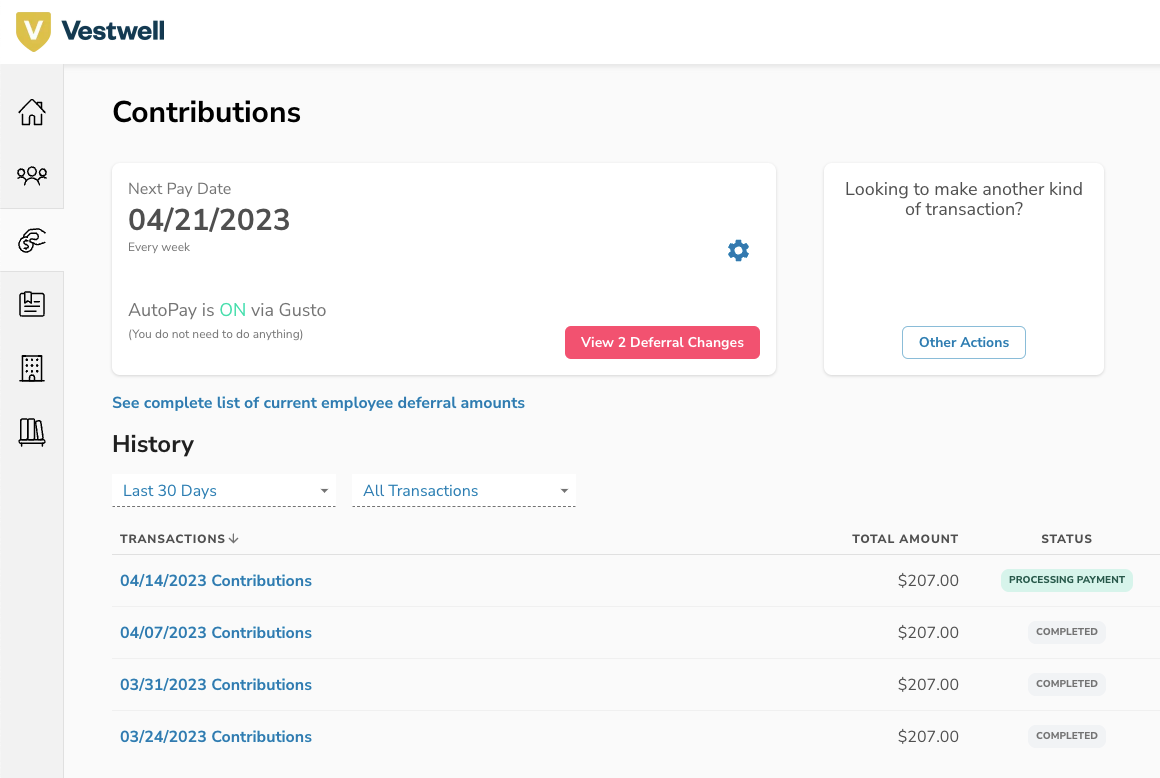Click Completed badge for 03/24/2023 row
1160x778 pixels.
[x=1066, y=736]
